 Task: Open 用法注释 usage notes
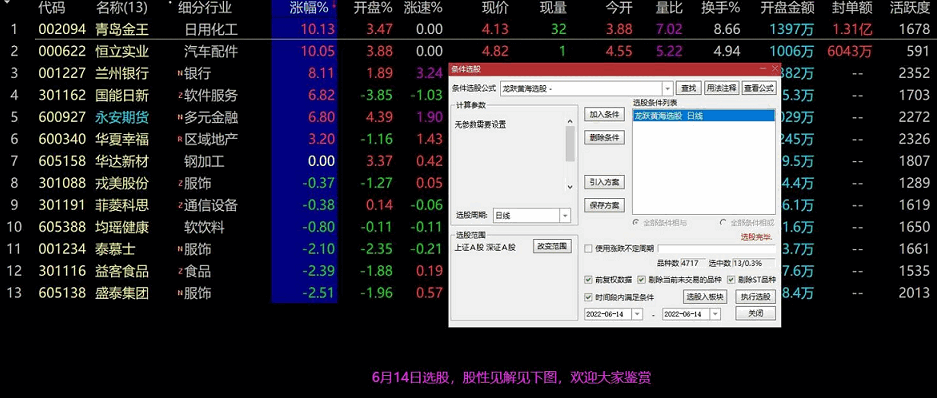click(x=721, y=88)
